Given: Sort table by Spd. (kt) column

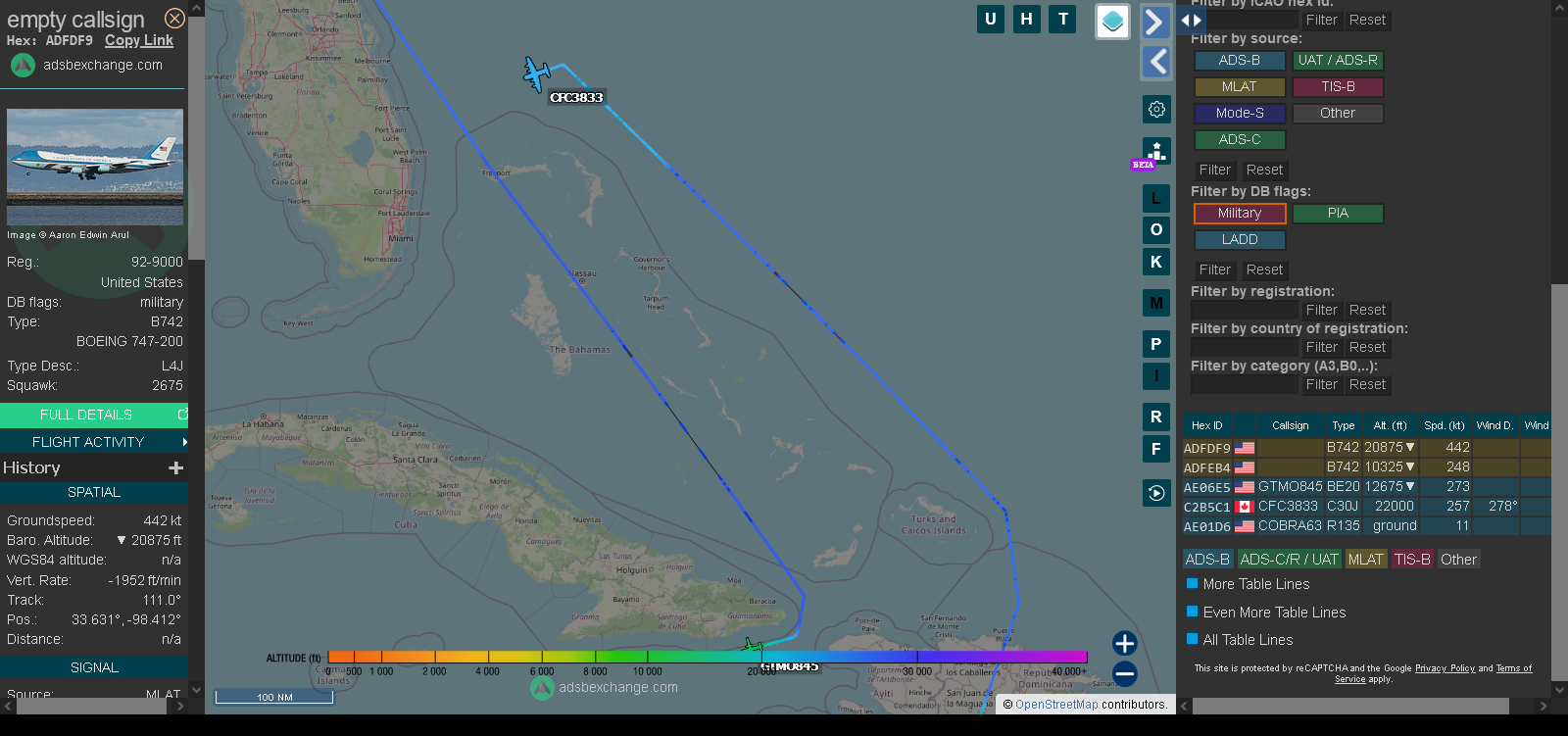Looking at the screenshot, I should click(x=1445, y=425).
